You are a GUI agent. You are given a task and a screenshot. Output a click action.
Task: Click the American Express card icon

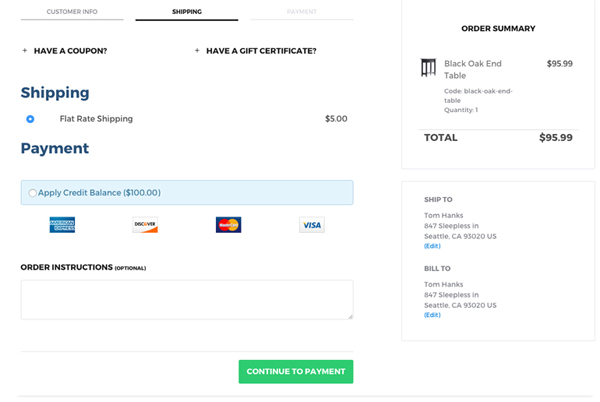62,225
